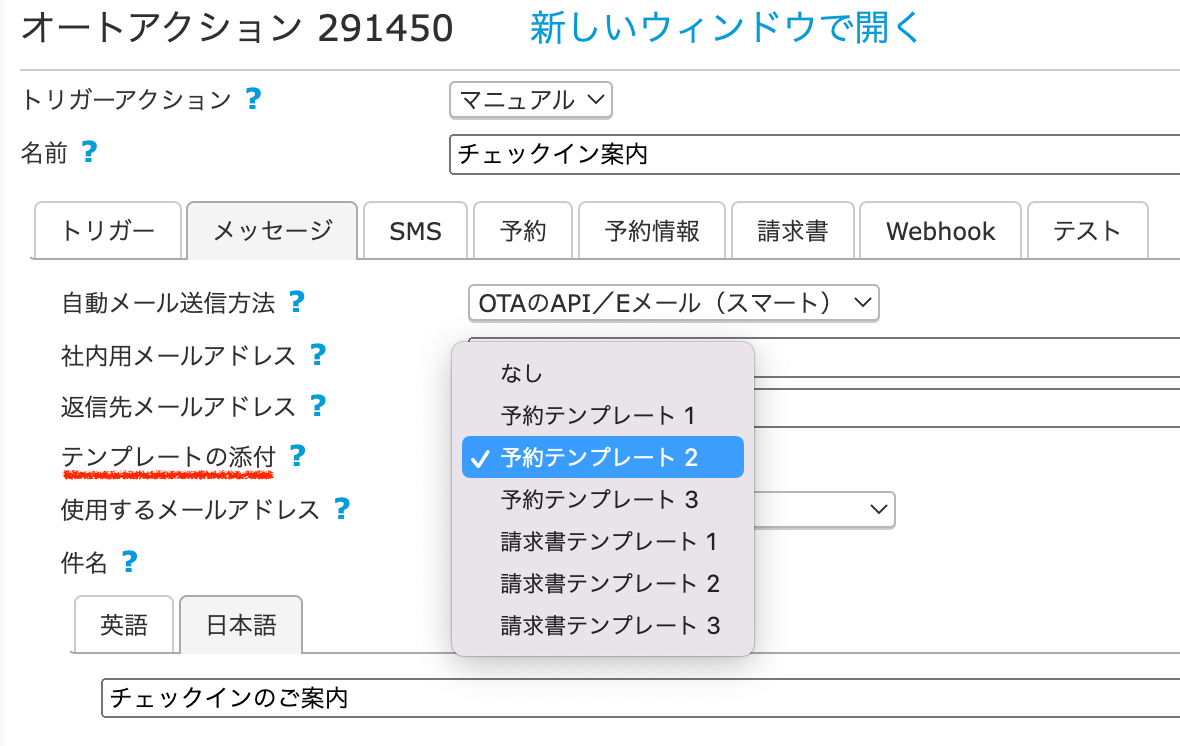Image resolution: width=1180 pixels, height=746 pixels.
Task: Click the Japanese subject input field
Action: 640,697
